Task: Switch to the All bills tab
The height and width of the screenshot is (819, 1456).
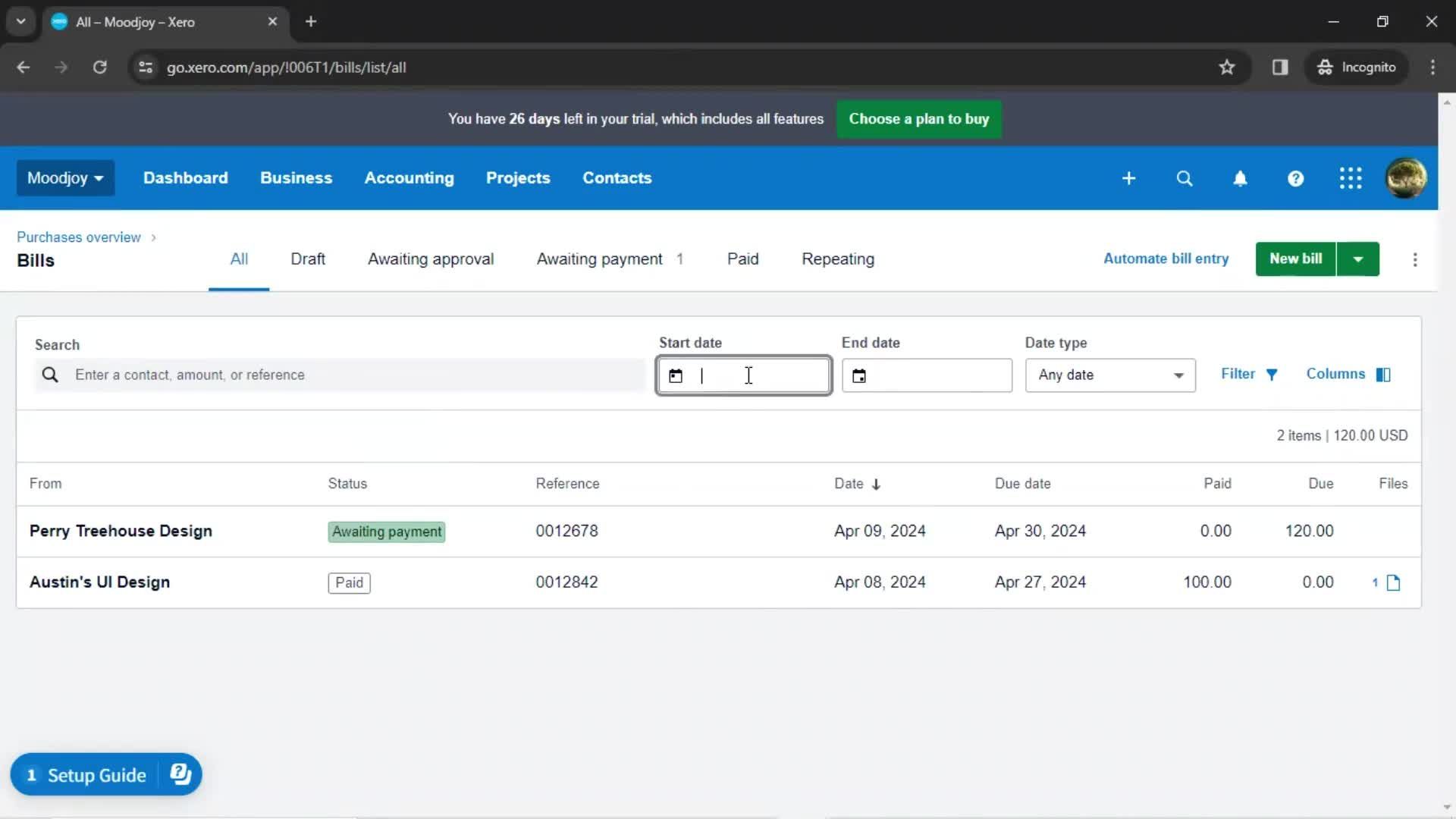Action: 239,259
